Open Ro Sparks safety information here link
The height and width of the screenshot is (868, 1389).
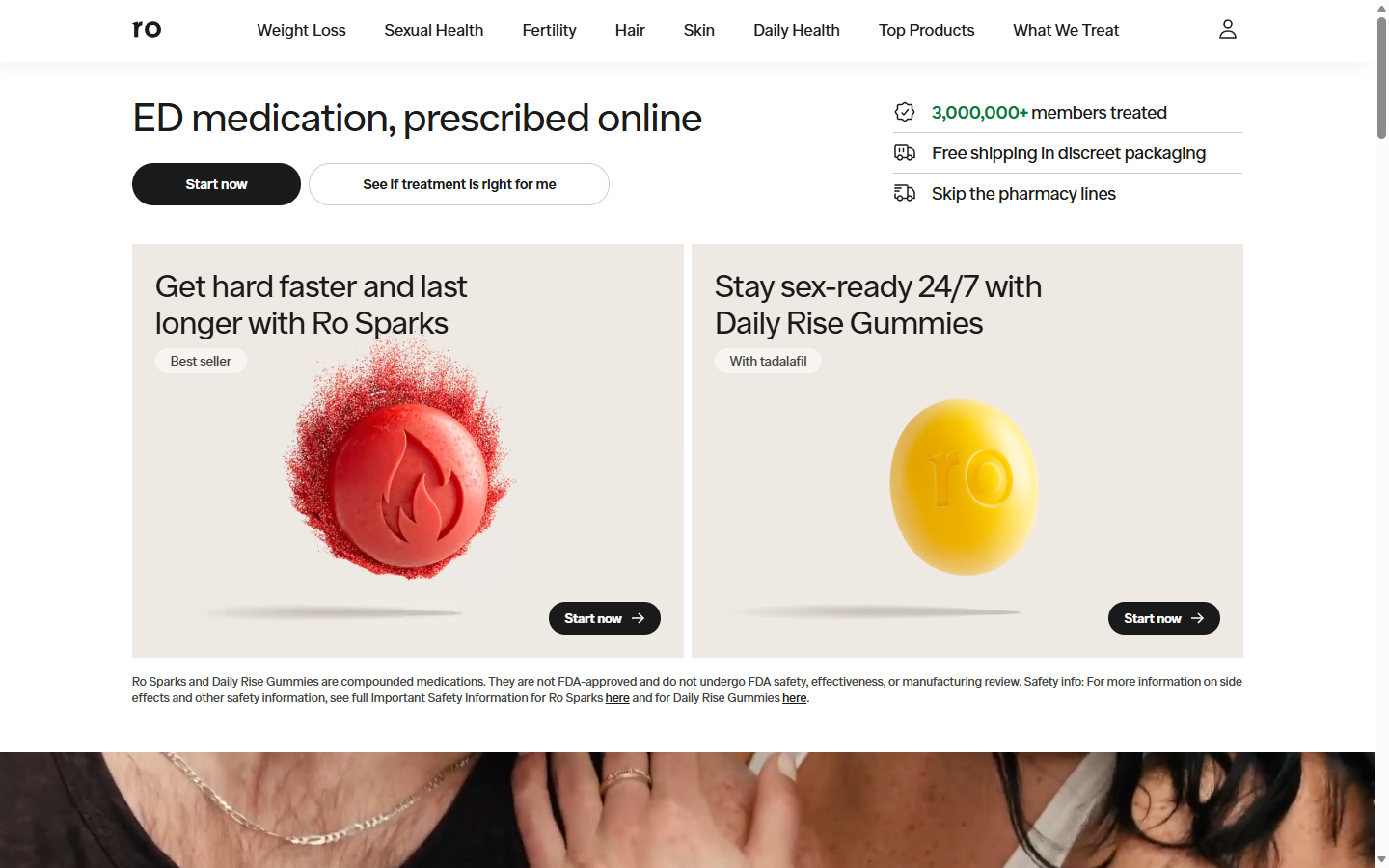tap(617, 698)
